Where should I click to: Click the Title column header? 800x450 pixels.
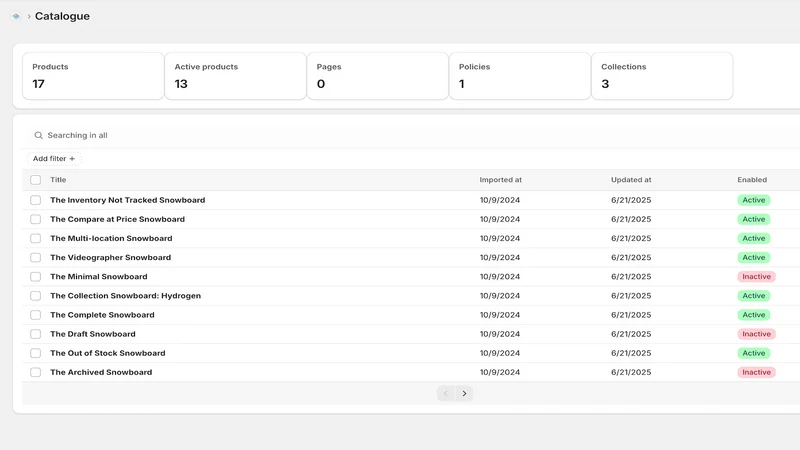click(58, 180)
